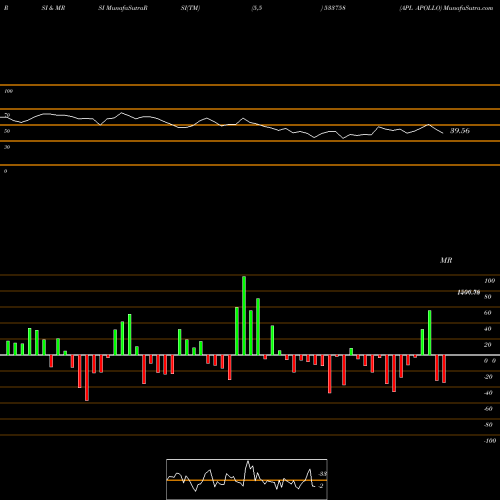The width and height of the screenshot is (500, 500).
Task: Click the tallest green MR bar
Action: point(244,315)
